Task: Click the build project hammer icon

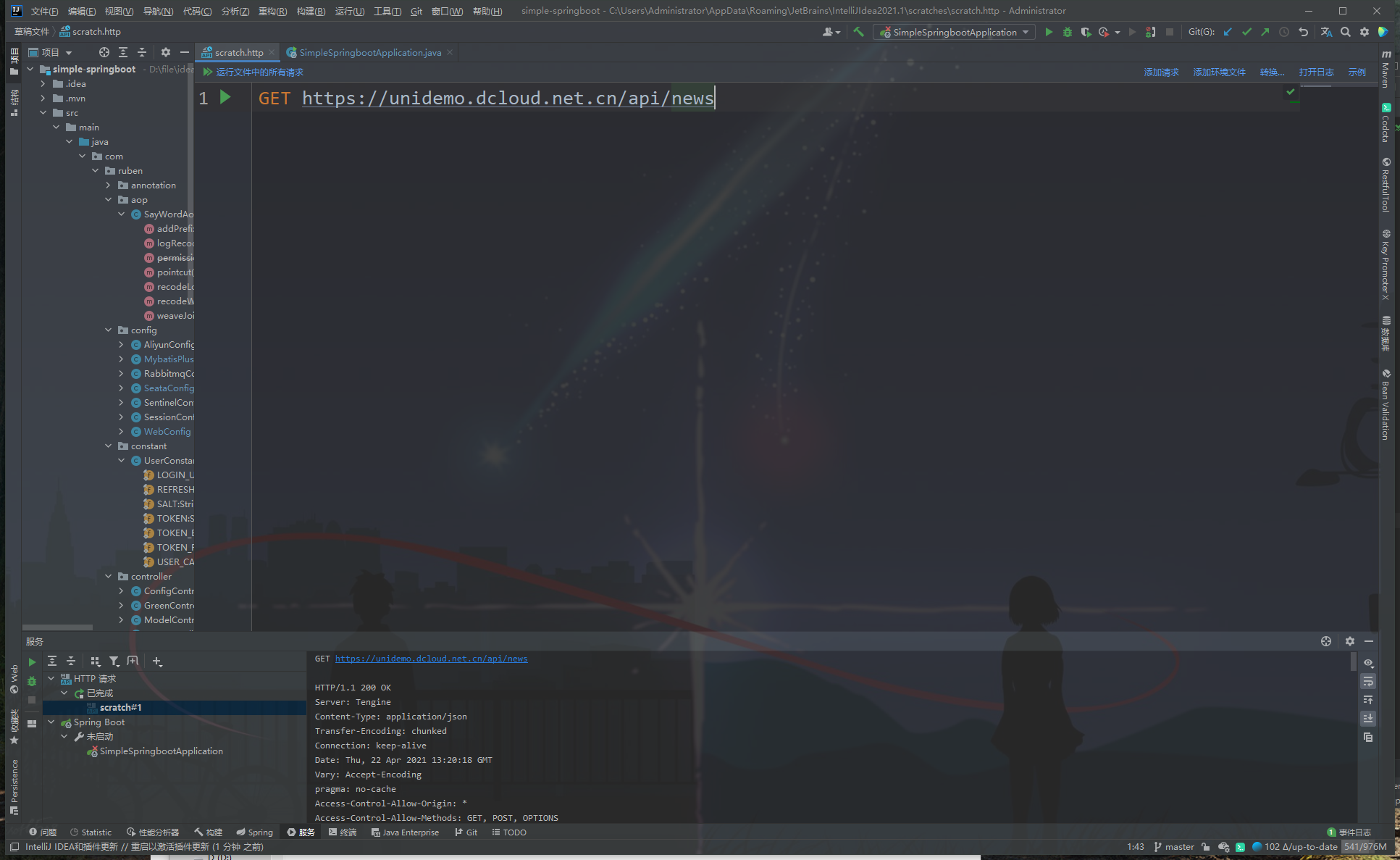Action: tap(859, 32)
